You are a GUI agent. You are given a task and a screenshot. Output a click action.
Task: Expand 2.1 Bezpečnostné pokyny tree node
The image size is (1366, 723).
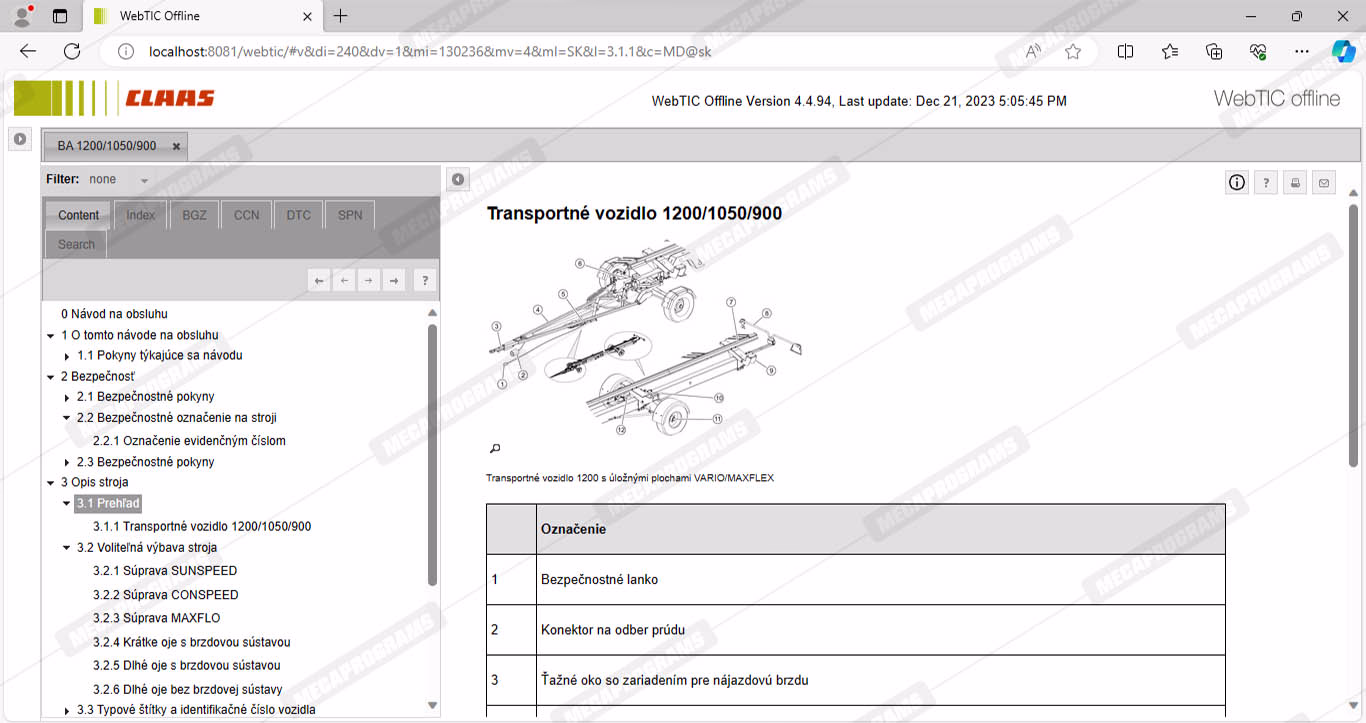(67, 398)
